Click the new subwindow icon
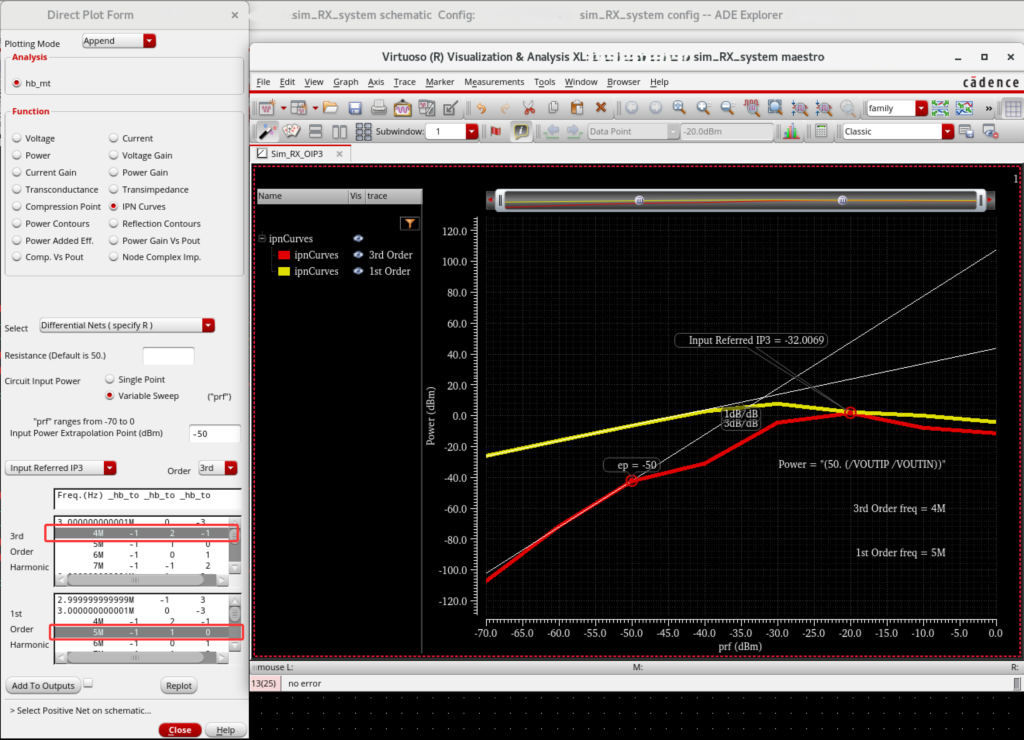 [299, 108]
